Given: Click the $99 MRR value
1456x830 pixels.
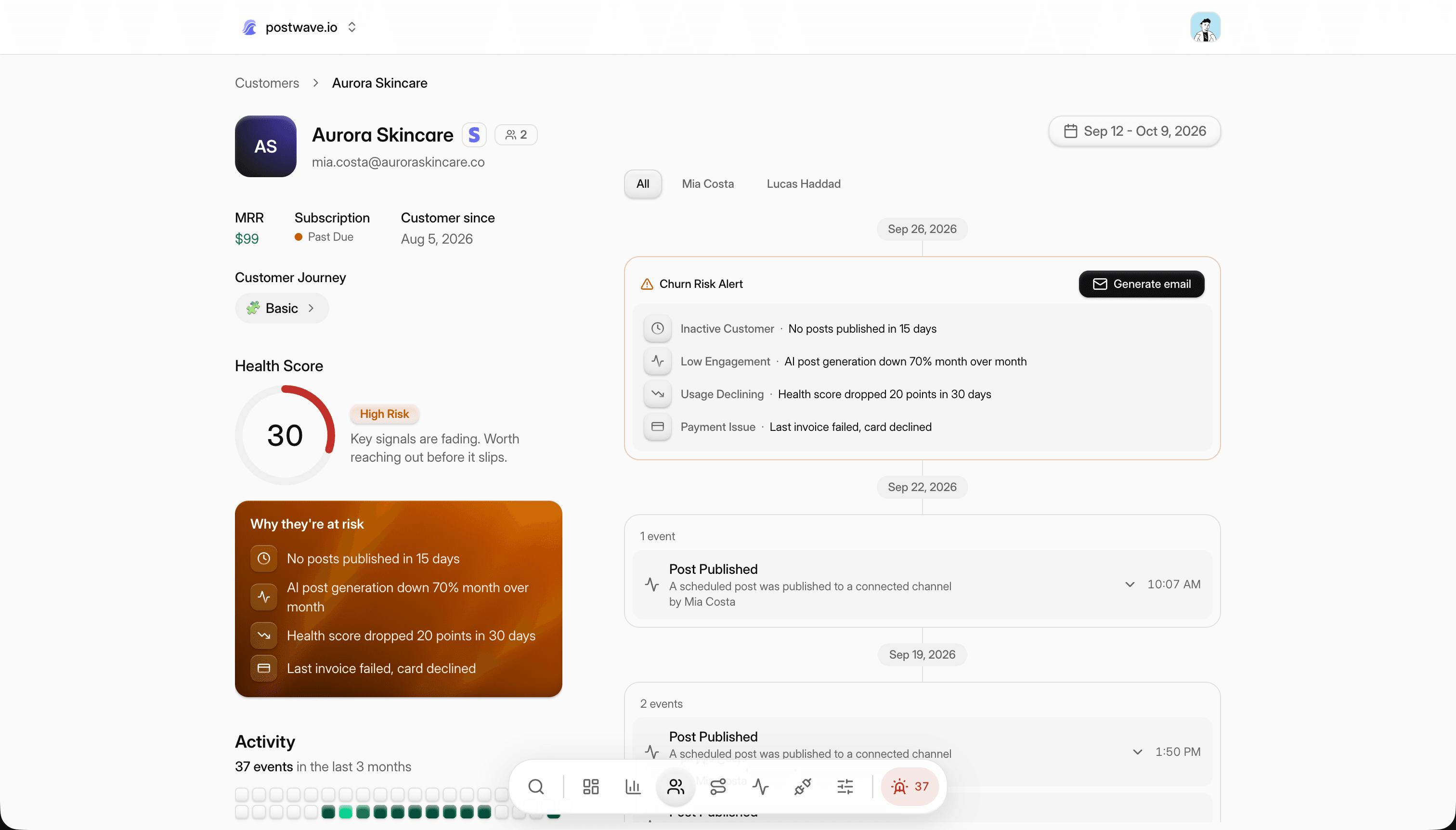Looking at the screenshot, I should [x=246, y=239].
